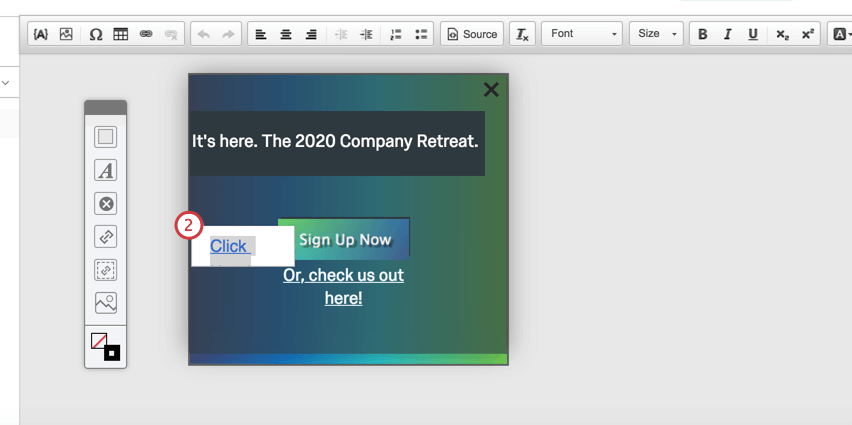Insert a special character (Omega)
Viewport: 852px width, 425px height.
[x=96, y=34]
